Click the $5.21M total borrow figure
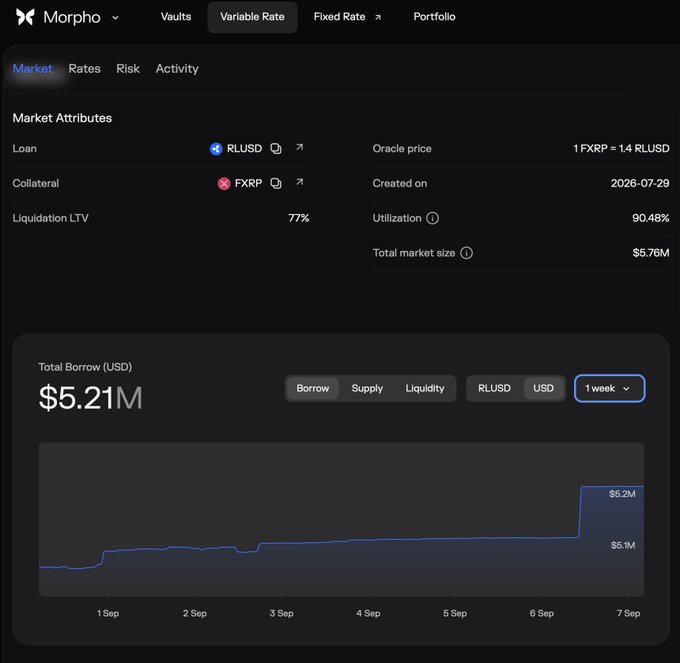 pyautogui.click(x=91, y=398)
